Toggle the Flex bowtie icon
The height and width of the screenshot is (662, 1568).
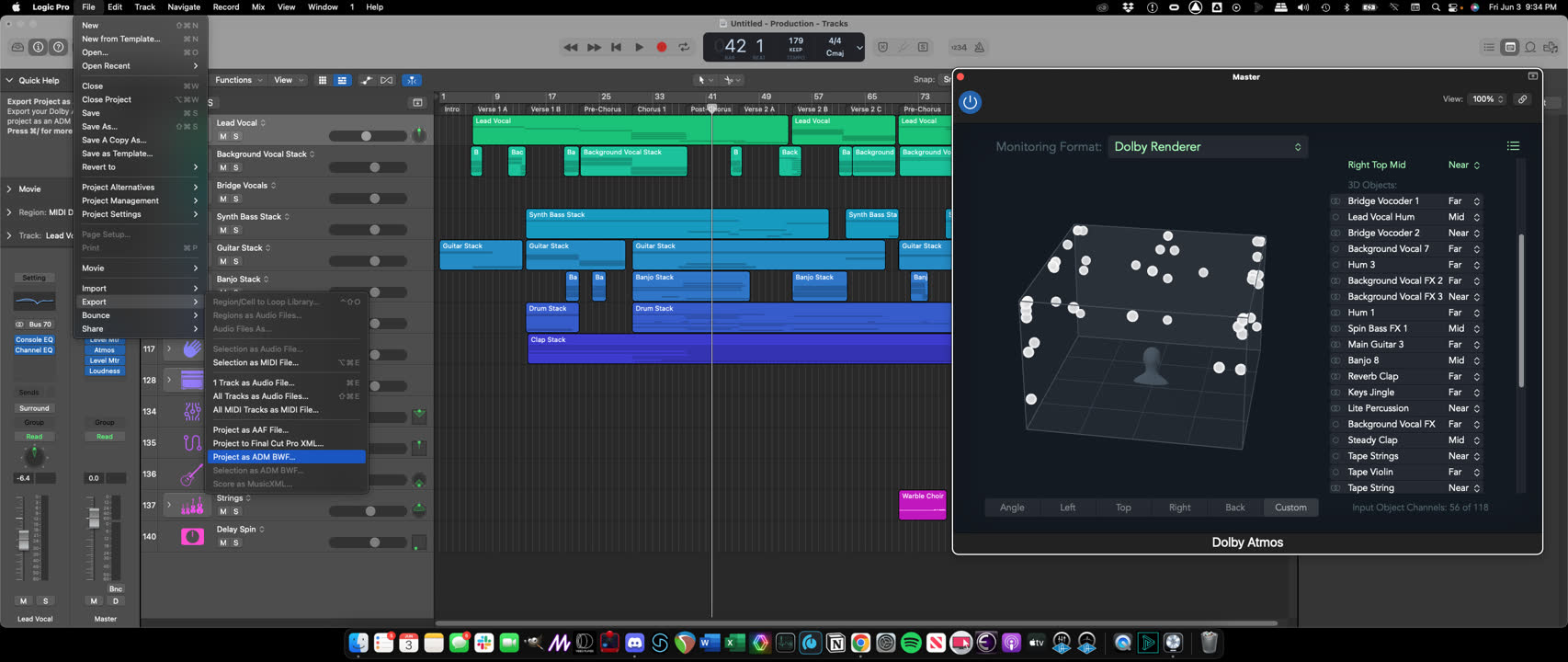(387, 80)
